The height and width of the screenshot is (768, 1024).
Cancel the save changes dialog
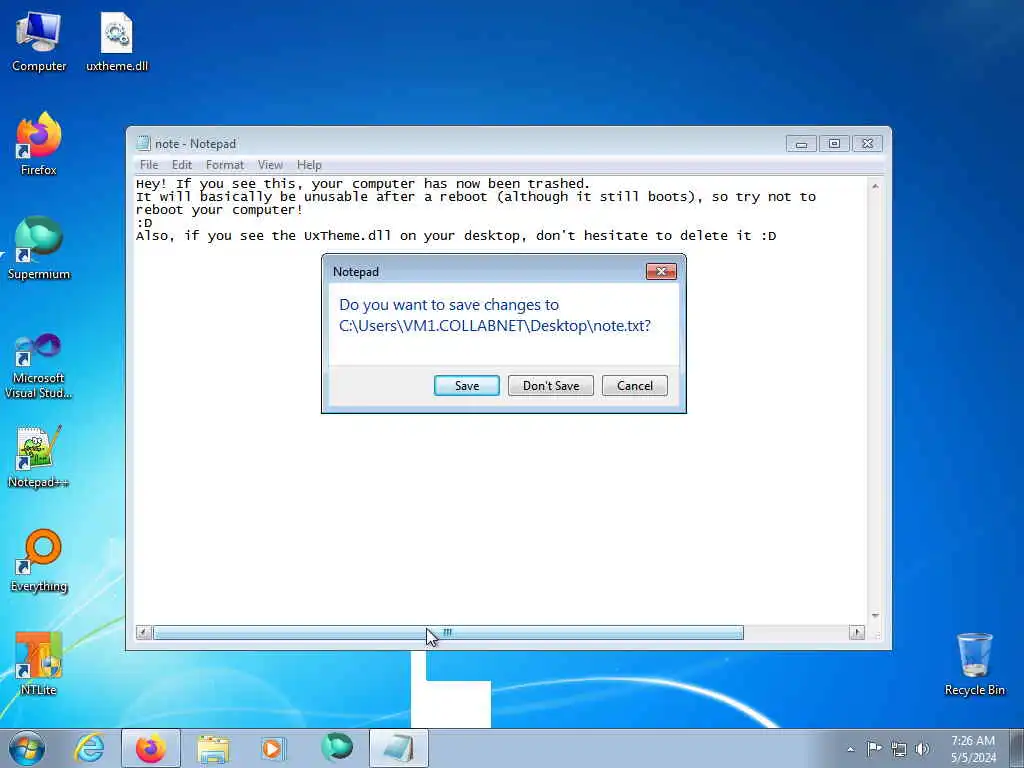[x=635, y=385]
